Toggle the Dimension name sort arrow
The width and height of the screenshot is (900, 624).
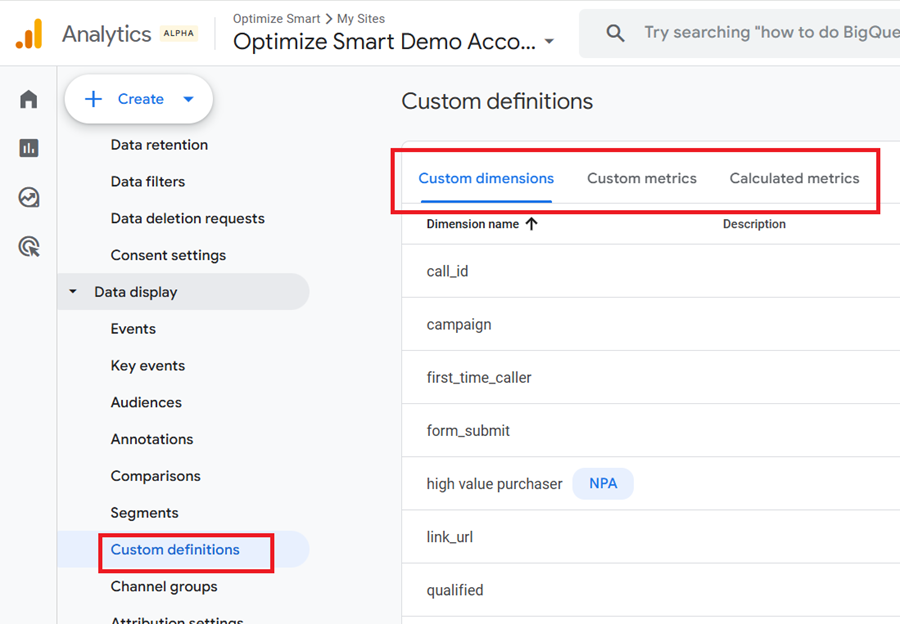click(x=533, y=224)
